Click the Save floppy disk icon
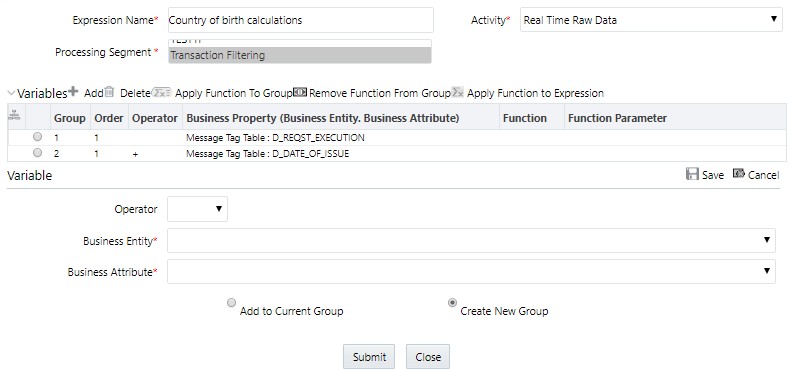The height and width of the screenshot is (369, 793). [x=692, y=174]
